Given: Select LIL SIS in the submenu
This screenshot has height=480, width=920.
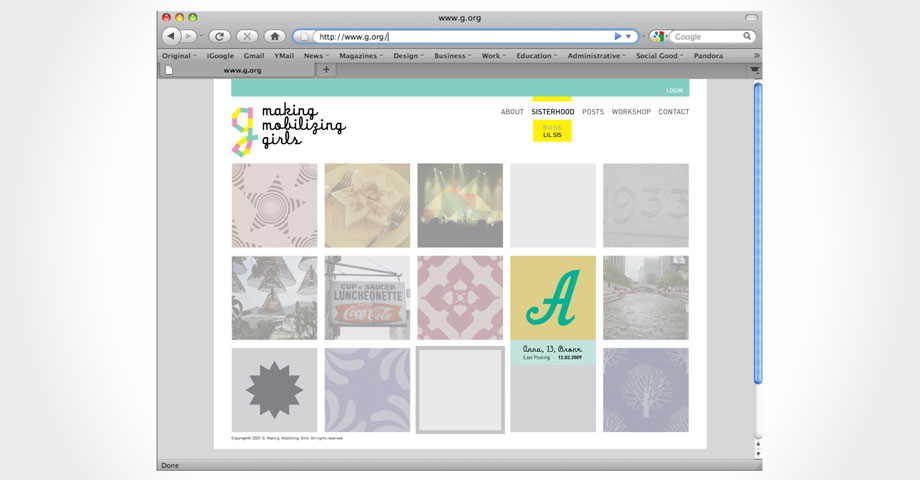Looking at the screenshot, I should (552, 134).
